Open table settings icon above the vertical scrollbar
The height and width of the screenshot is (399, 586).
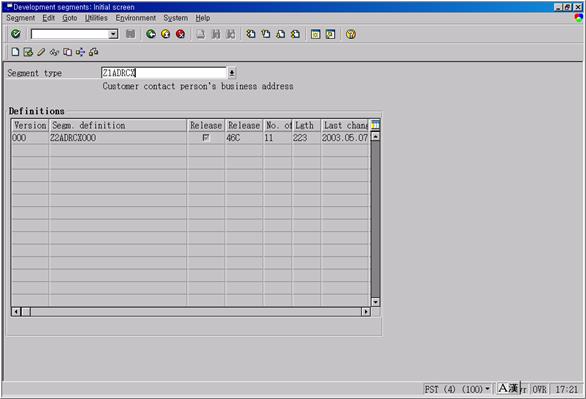coord(375,125)
